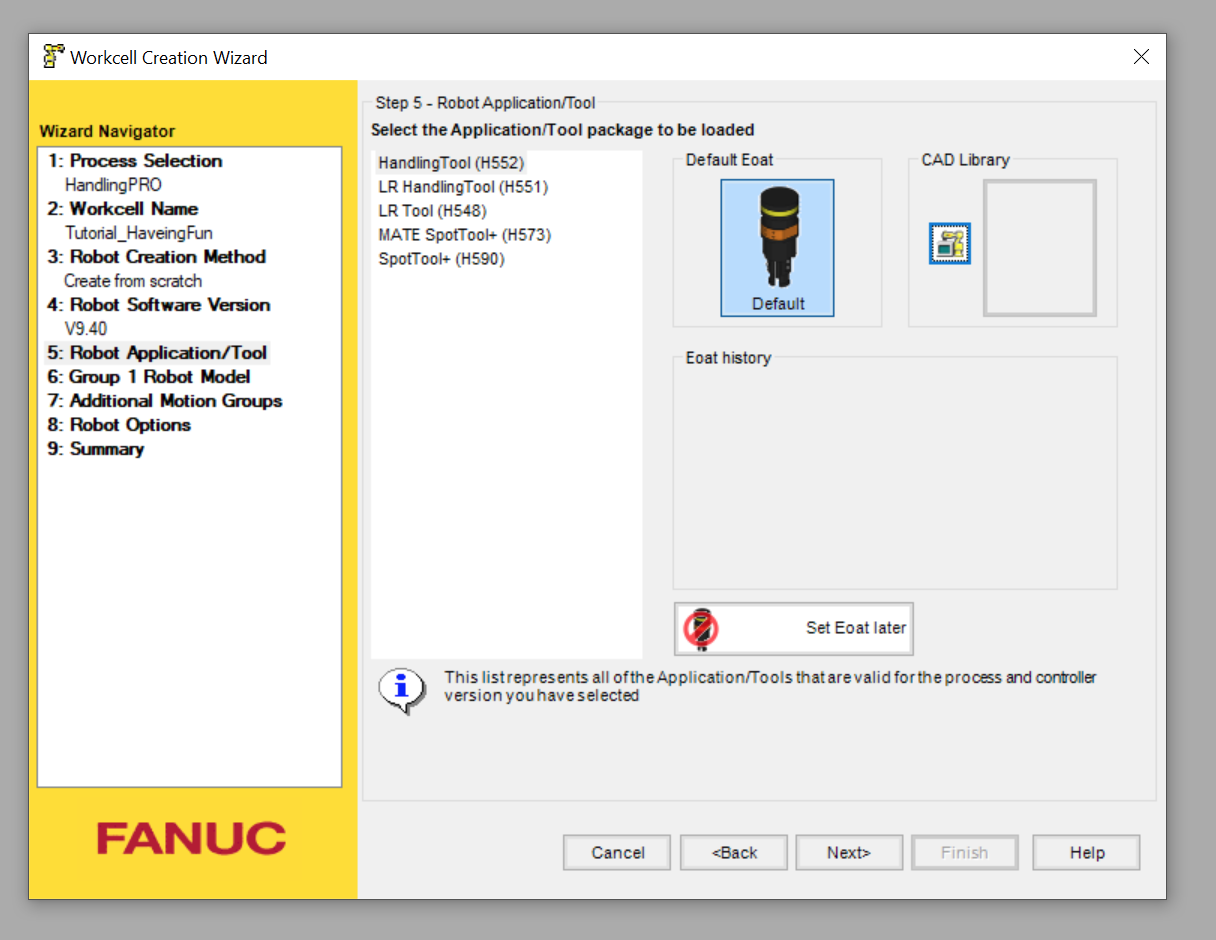Open the CAD Library robot icon

coord(950,243)
